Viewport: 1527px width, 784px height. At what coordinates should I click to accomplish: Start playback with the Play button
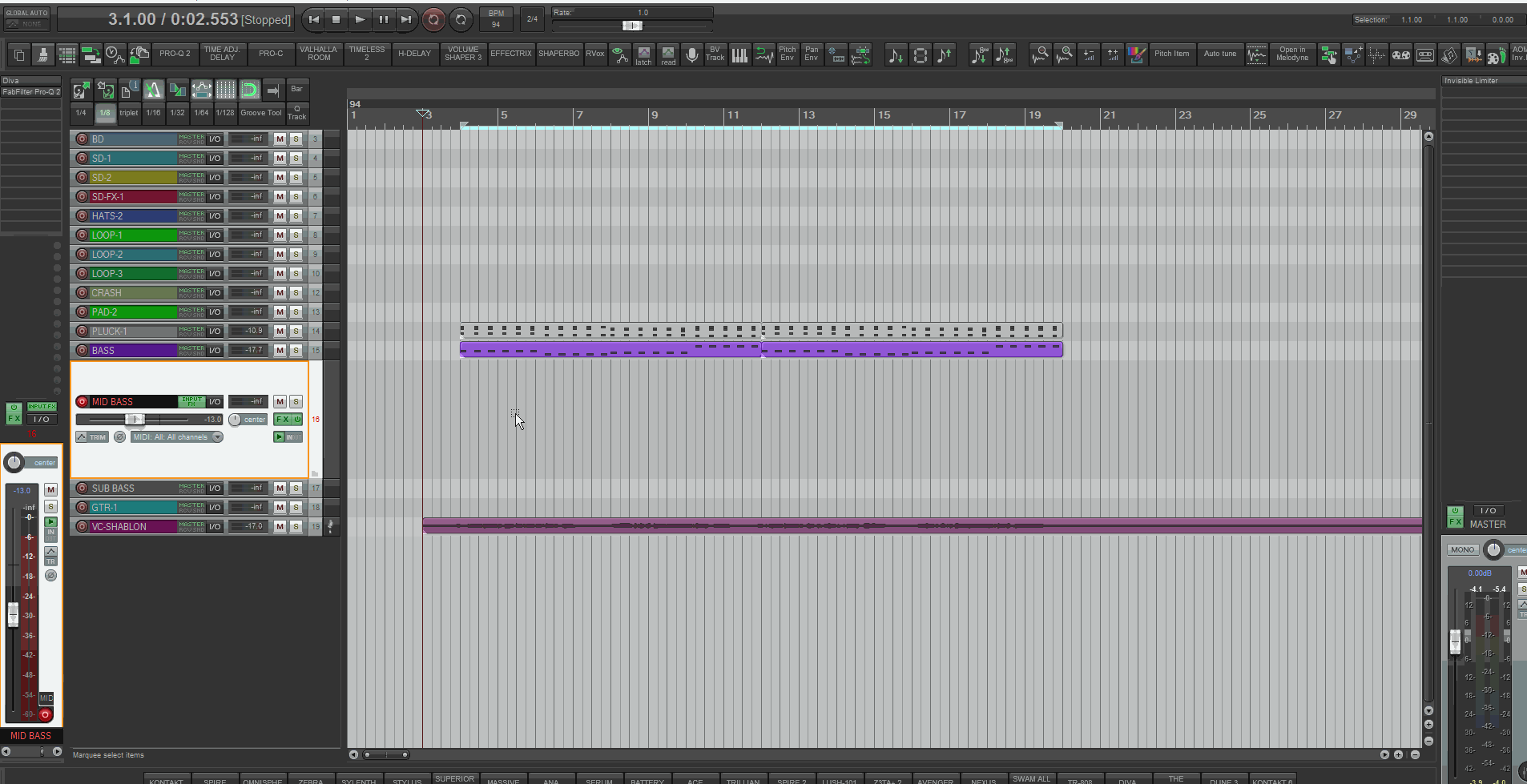coord(360,19)
